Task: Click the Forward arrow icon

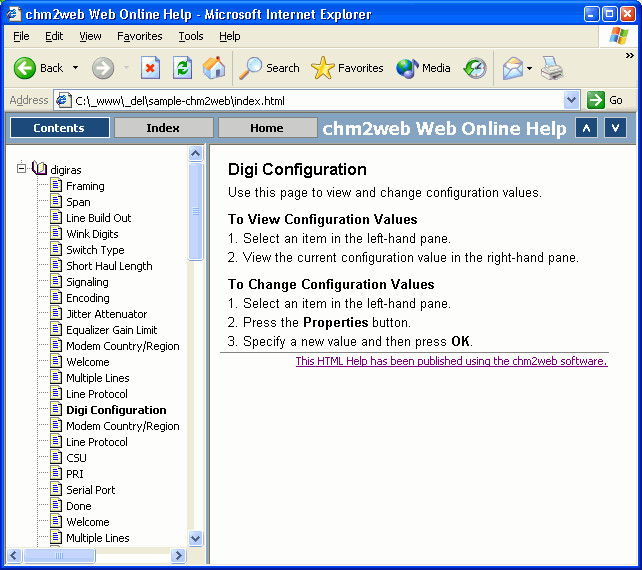Action: [x=102, y=68]
